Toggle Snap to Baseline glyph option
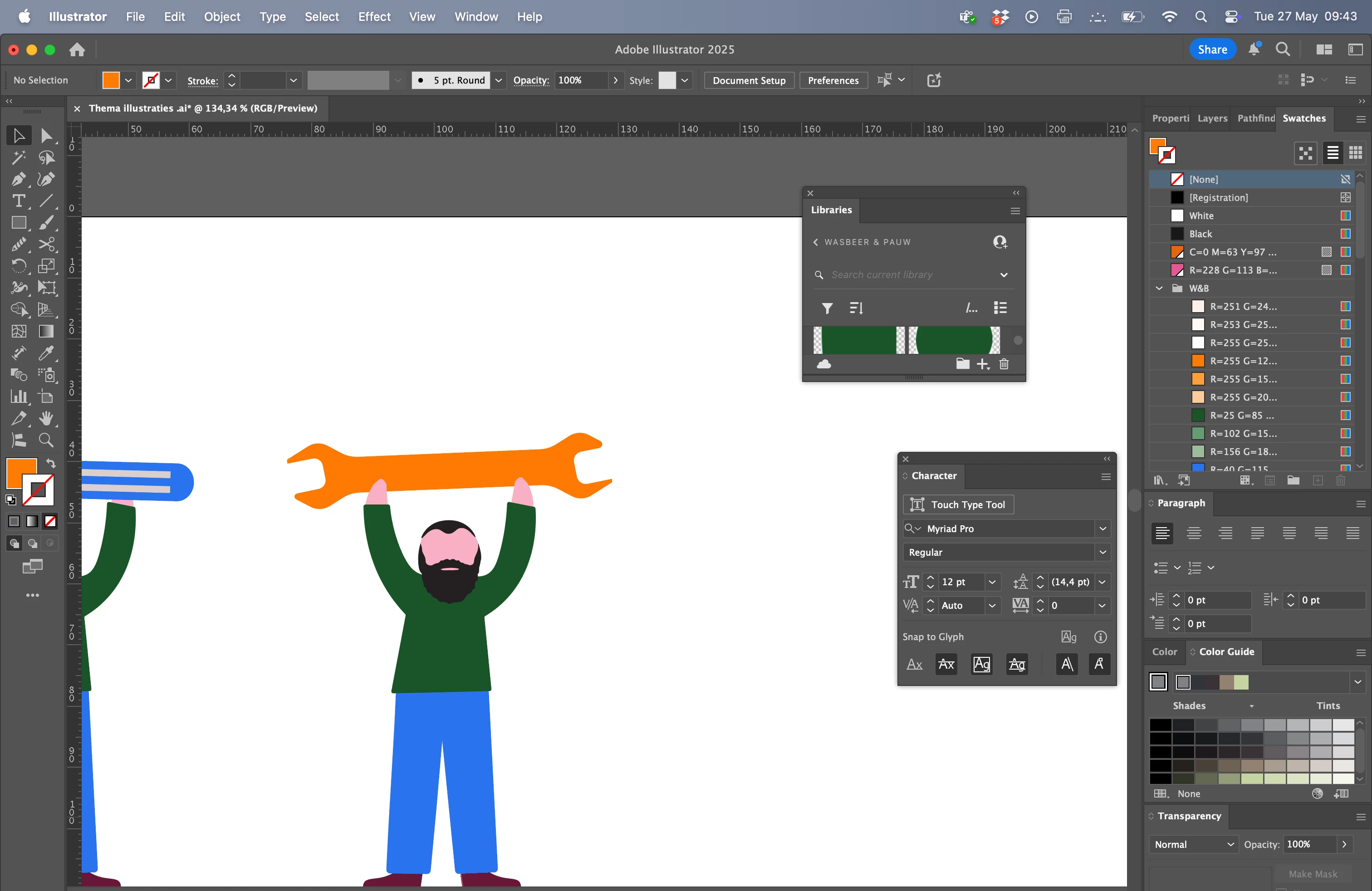 (x=914, y=665)
